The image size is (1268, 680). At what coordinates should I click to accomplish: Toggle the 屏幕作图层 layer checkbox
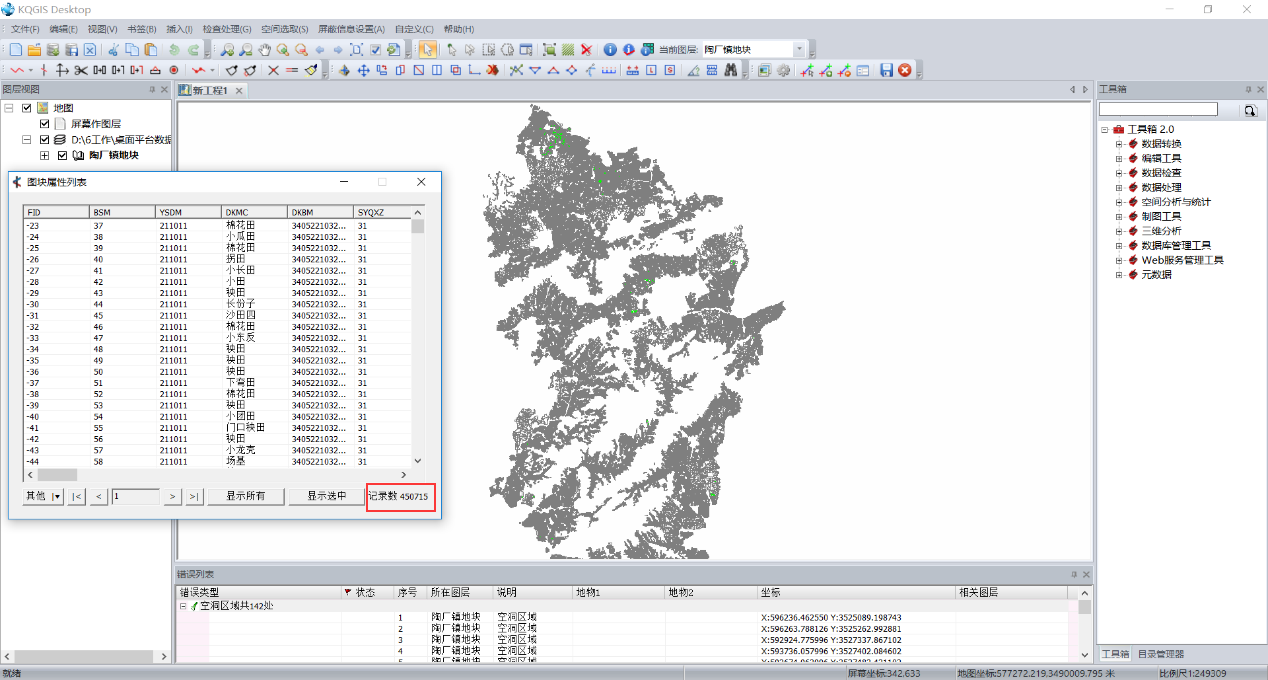(44, 124)
